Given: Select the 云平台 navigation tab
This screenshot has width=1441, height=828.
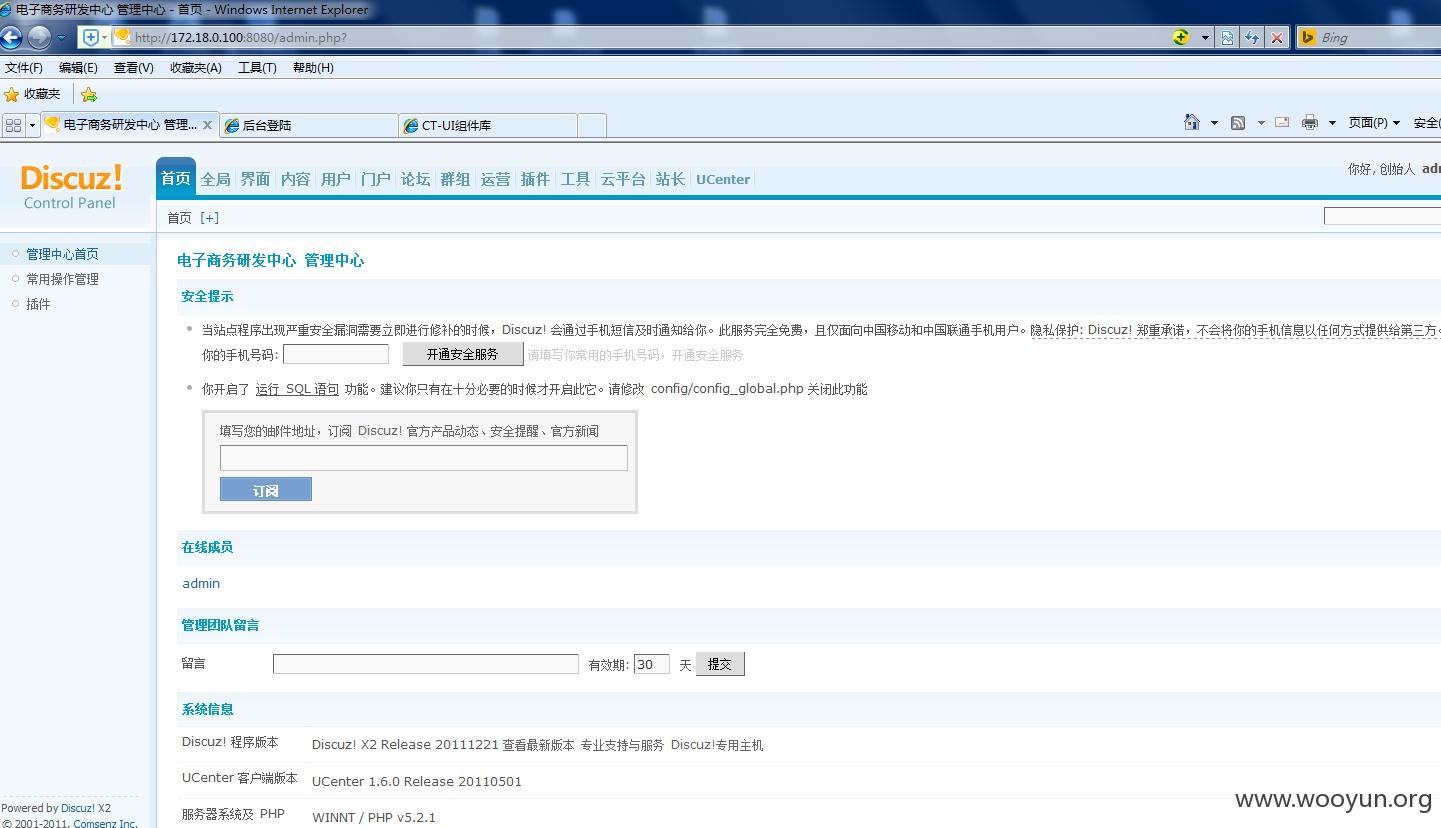Looking at the screenshot, I should tap(623, 179).
